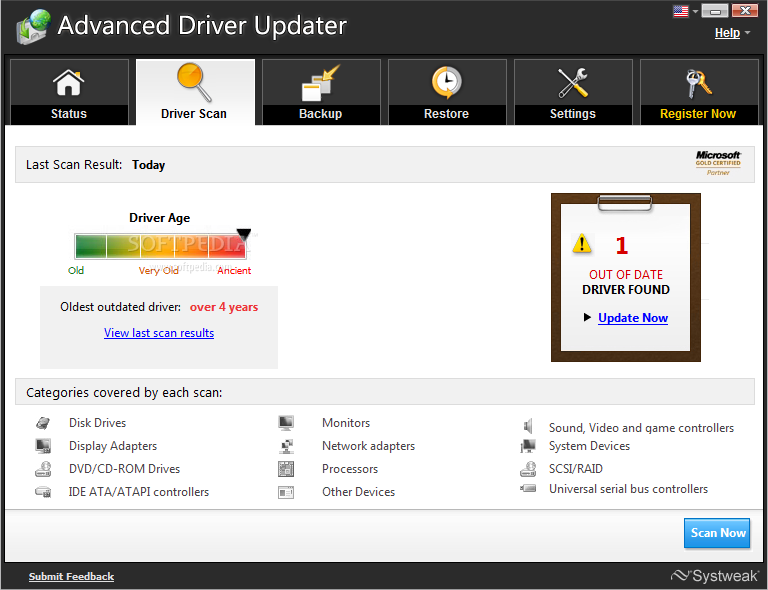
Task: Click the 'Monitors' category text
Action: pos(346,423)
